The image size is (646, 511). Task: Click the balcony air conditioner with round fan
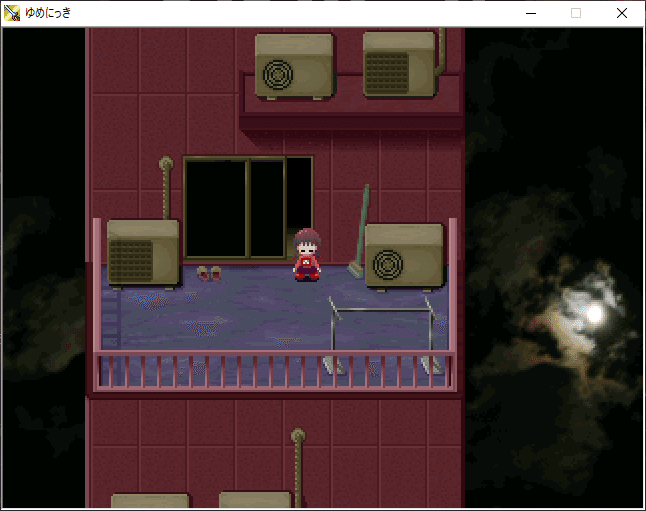405,257
